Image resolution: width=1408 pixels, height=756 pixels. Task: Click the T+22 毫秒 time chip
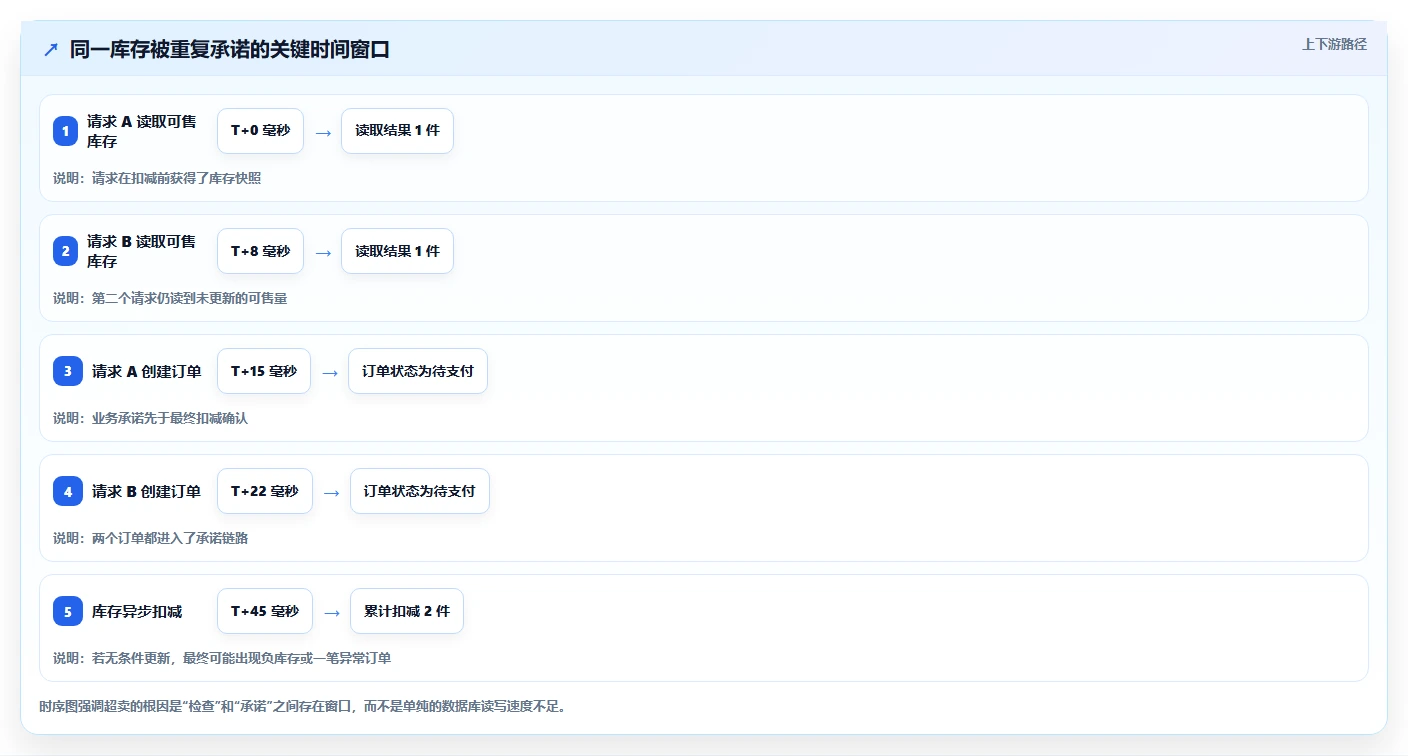[265, 491]
